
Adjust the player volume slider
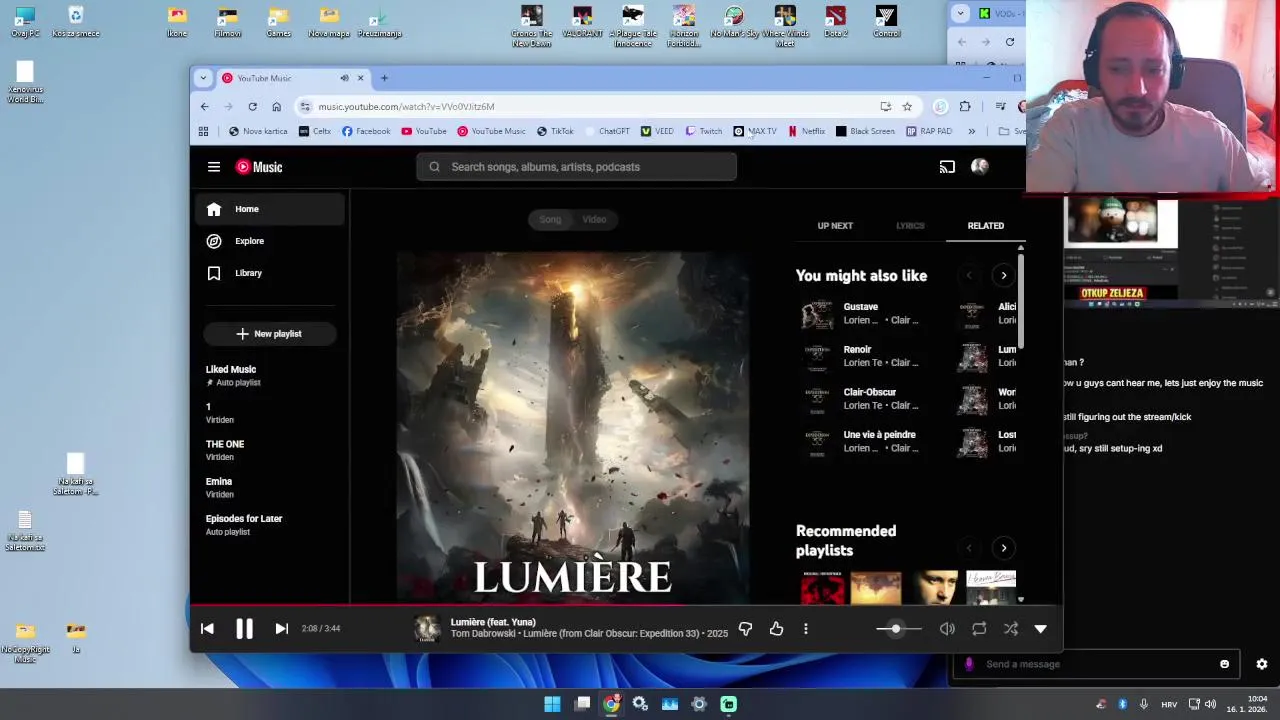pos(897,628)
